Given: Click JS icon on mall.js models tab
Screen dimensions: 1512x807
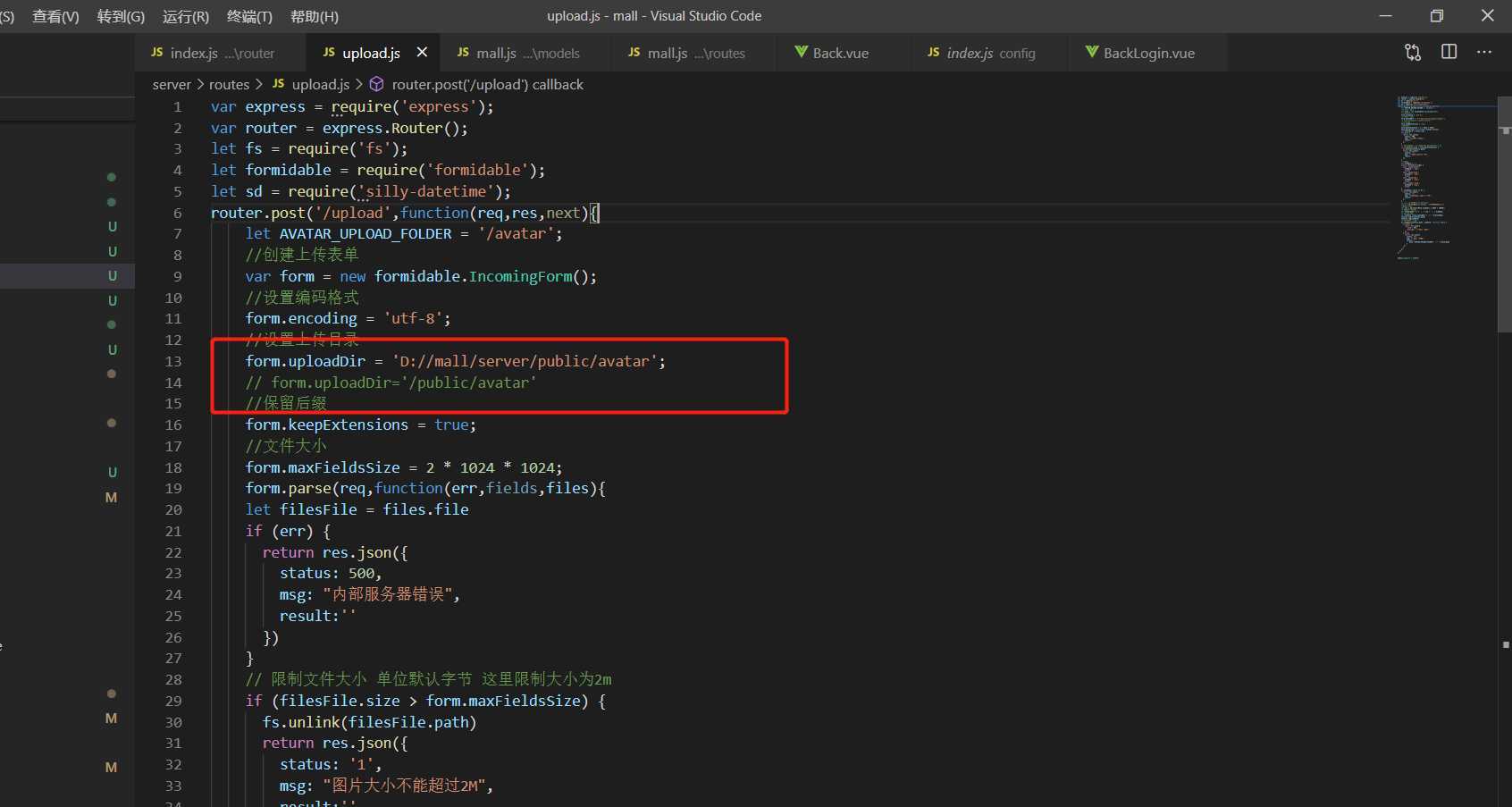Looking at the screenshot, I should click(463, 53).
